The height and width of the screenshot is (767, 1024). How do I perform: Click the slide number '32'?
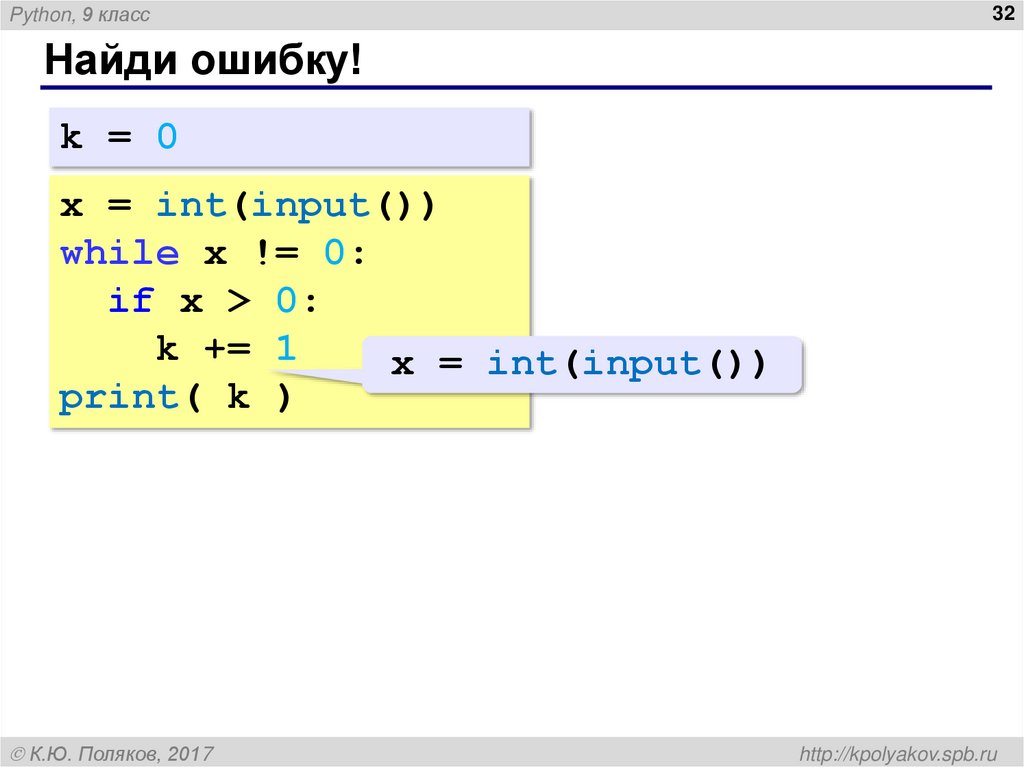pos(1002,13)
